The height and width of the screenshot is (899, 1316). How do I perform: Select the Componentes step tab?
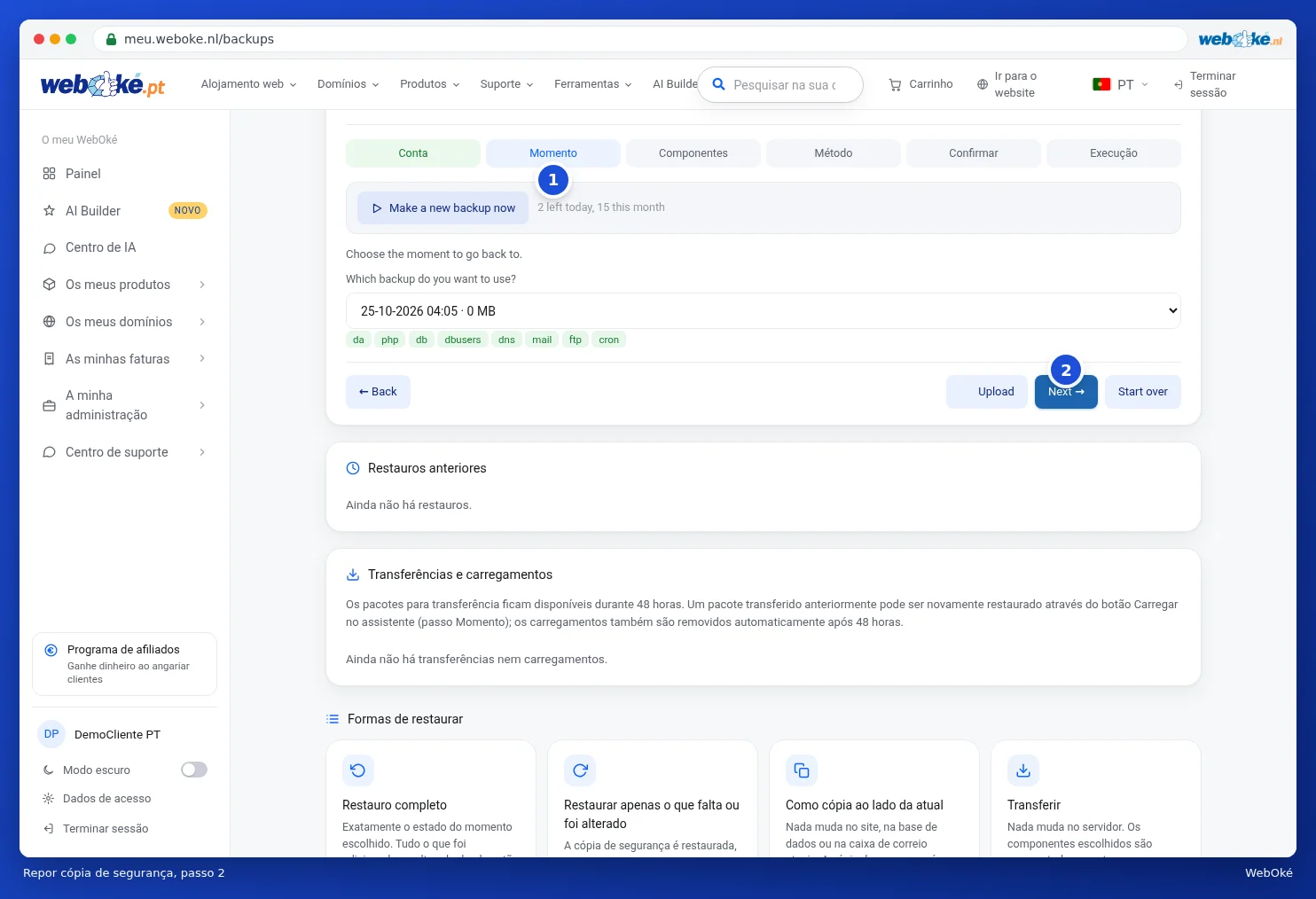pyautogui.click(x=693, y=153)
